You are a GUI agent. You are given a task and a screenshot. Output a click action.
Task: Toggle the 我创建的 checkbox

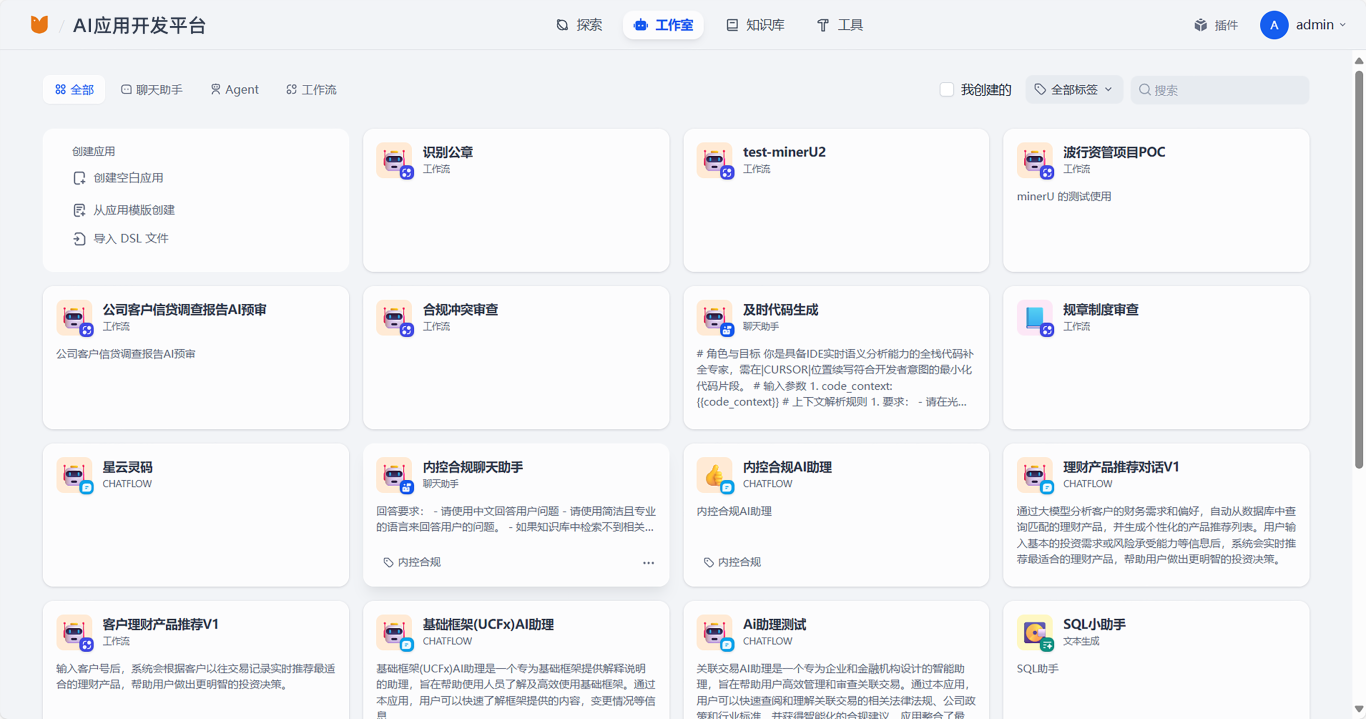pyautogui.click(x=946, y=90)
